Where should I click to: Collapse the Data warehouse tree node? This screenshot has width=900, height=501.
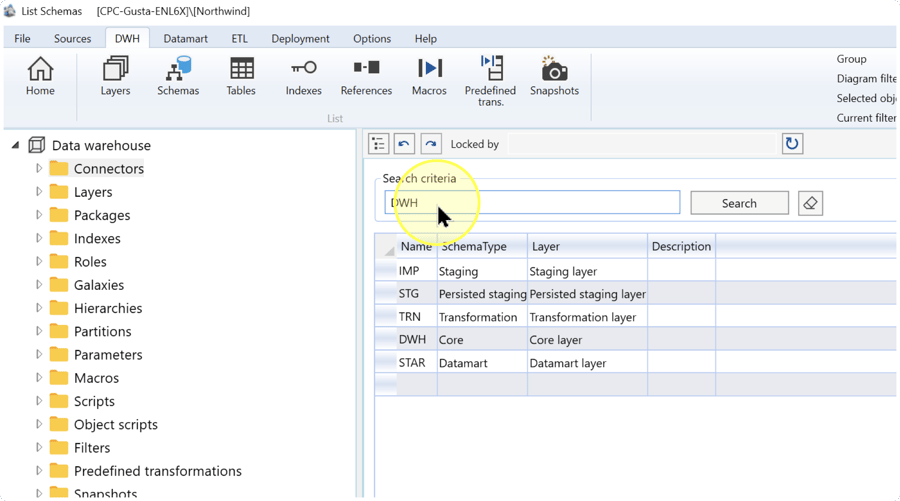coord(15,145)
